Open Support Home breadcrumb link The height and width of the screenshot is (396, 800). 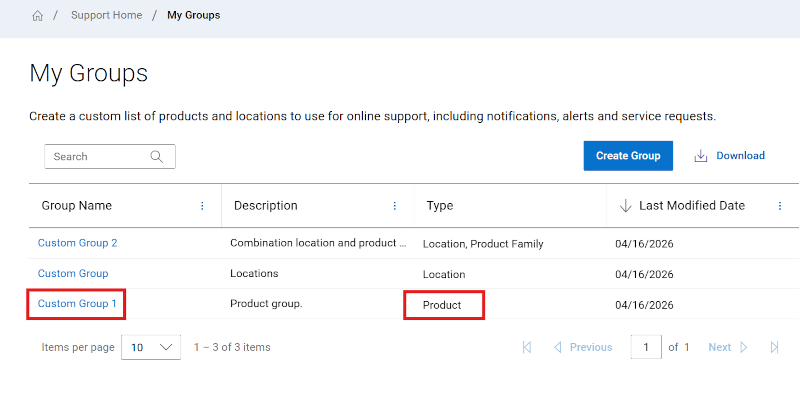click(x=107, y=15)
